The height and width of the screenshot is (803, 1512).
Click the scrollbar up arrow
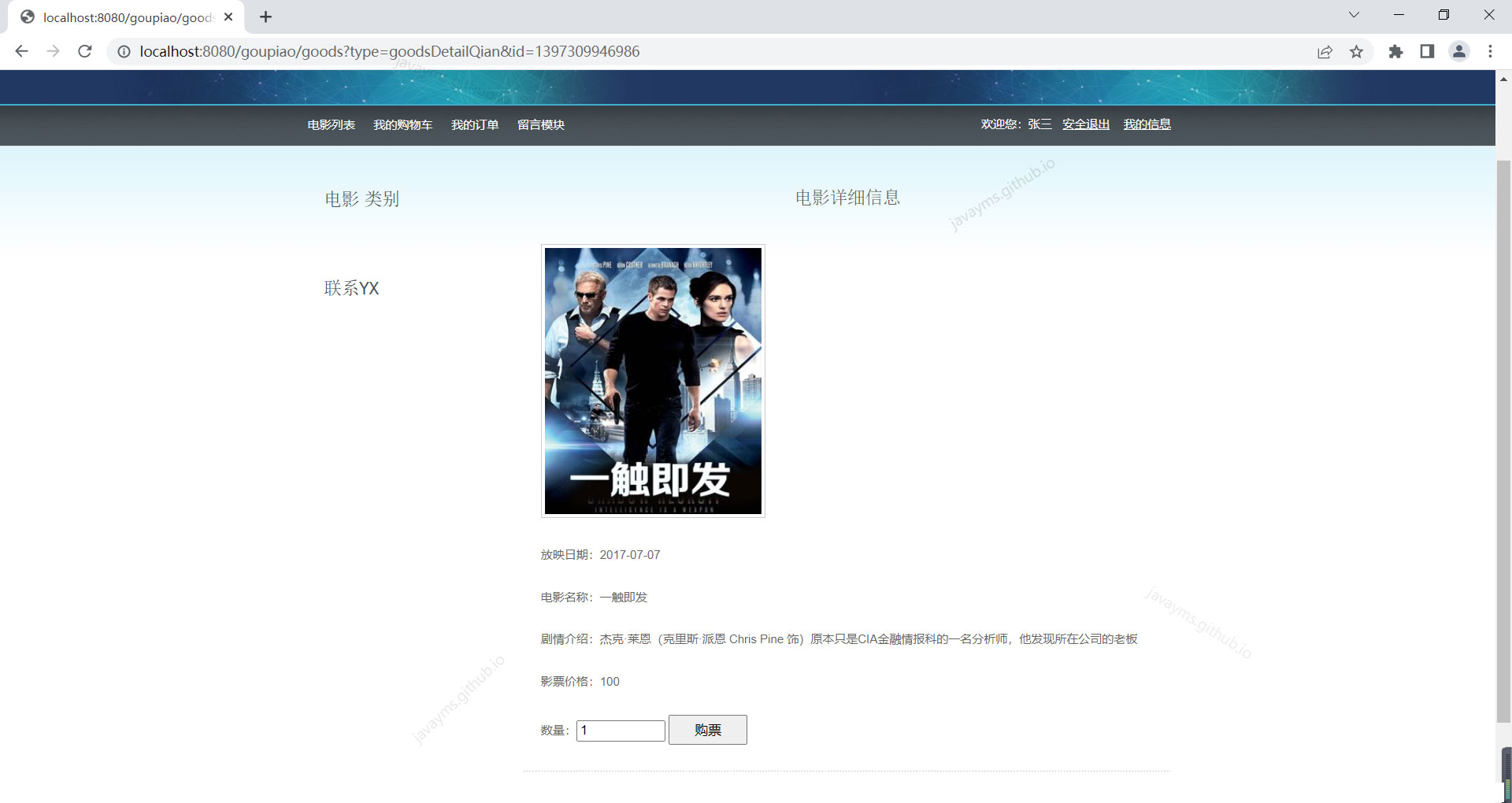(1503, 79)
